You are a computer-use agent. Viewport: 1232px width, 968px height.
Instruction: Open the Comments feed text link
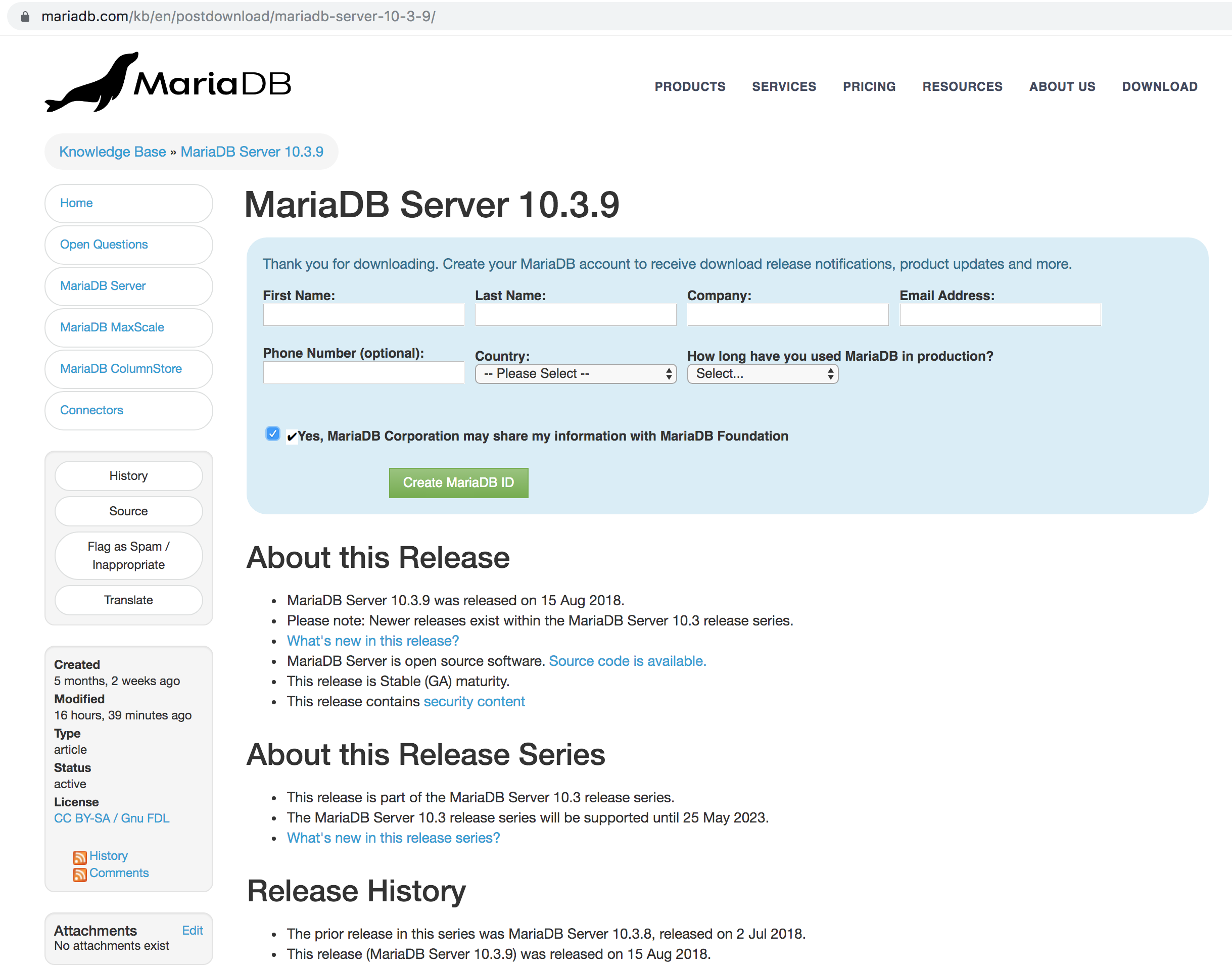[119, 874]
